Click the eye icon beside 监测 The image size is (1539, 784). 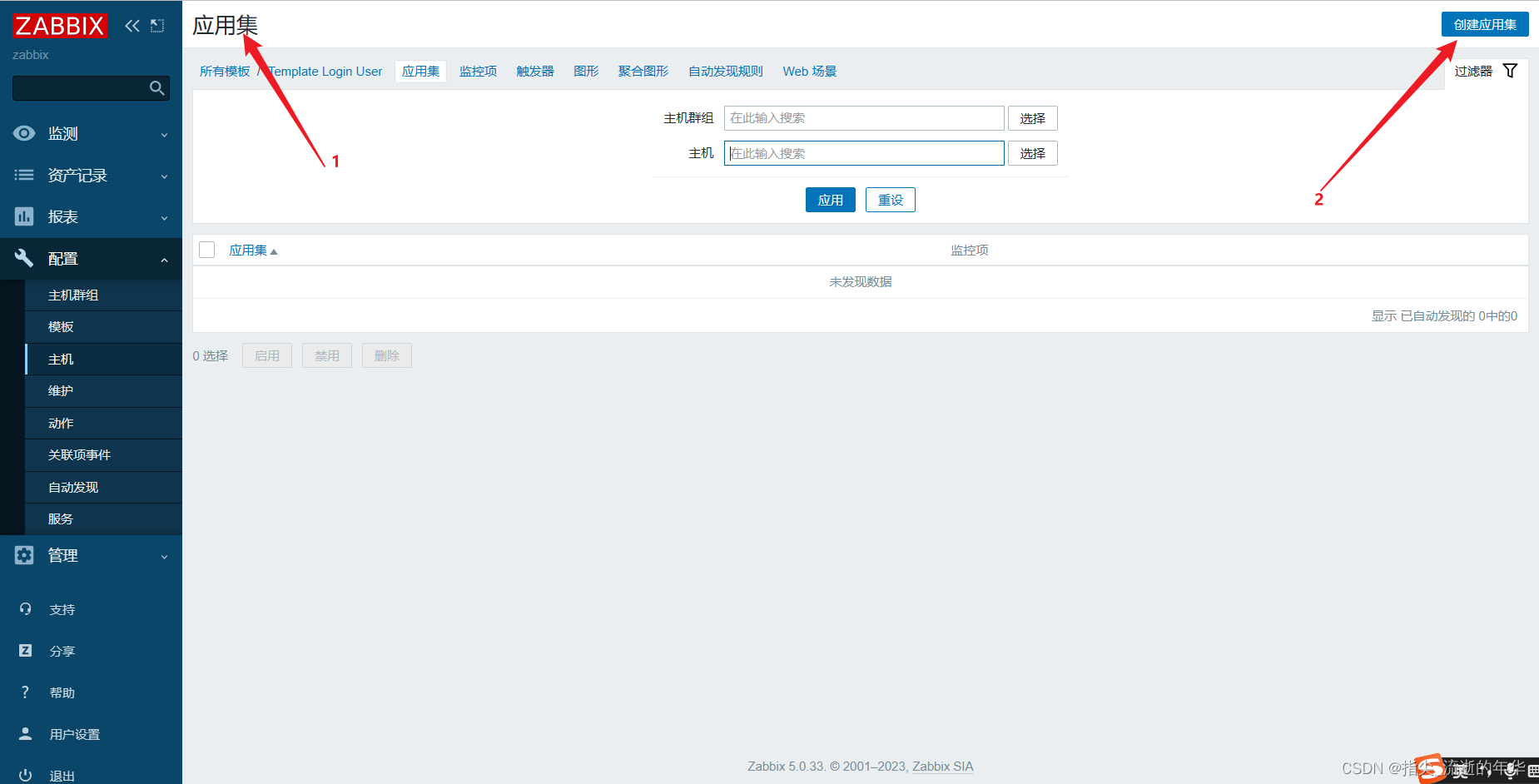[x=24, y=133]
